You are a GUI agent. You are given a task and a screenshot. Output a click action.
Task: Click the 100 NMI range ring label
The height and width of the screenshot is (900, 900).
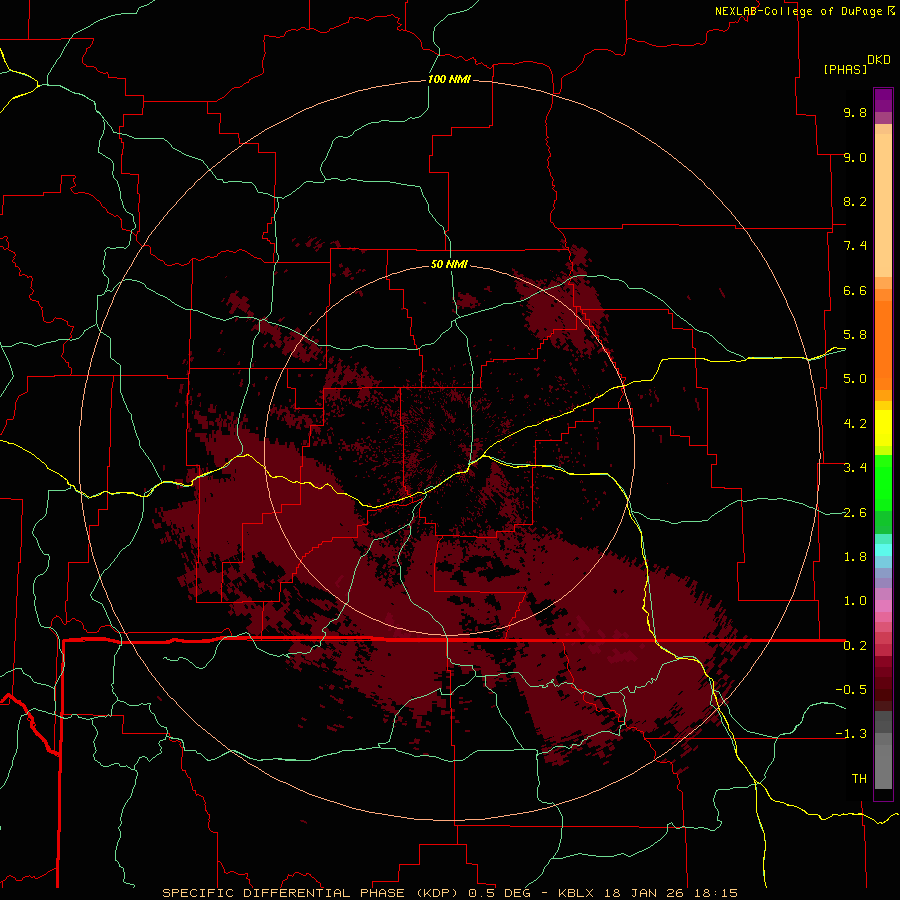[449, 79]
